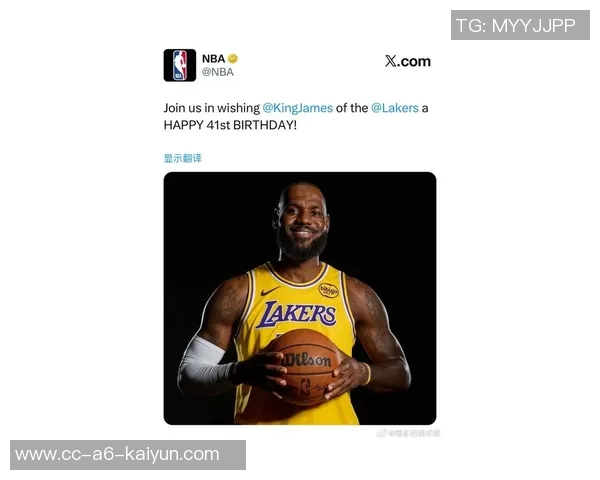Click the HAPPY 41st BIRTHDAY! text line
This screenshot has width=600, height=480.
(x=230, y=125)
